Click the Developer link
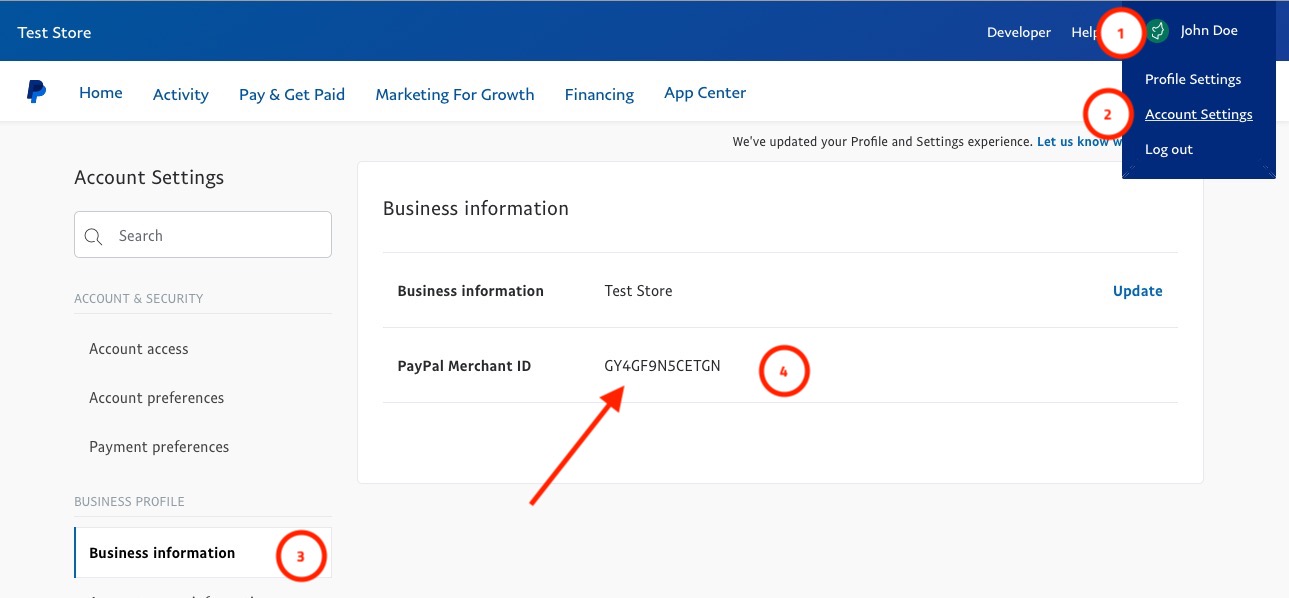This screenshot has width=1289, height=598. point(1019,32)
